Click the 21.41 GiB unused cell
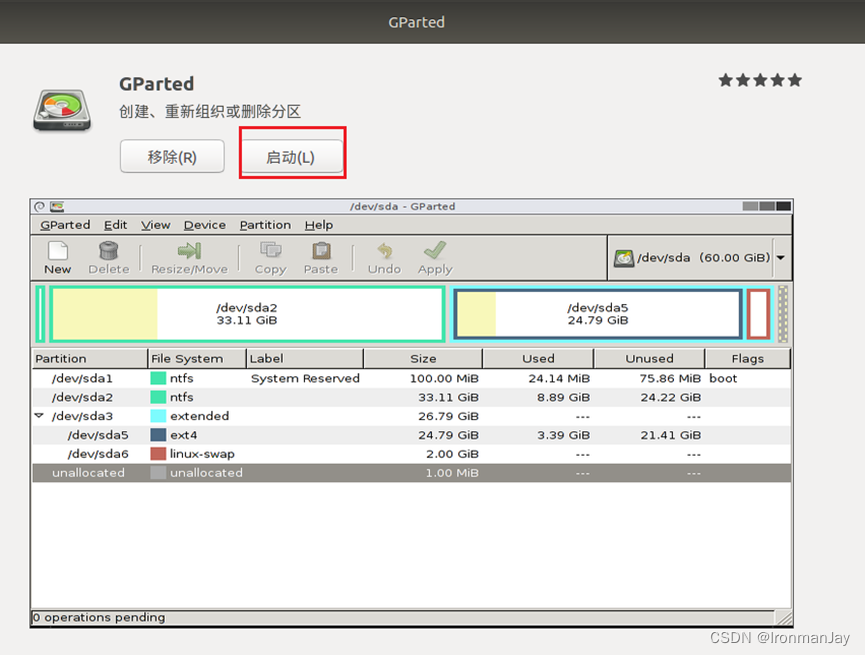 point(671,435)
